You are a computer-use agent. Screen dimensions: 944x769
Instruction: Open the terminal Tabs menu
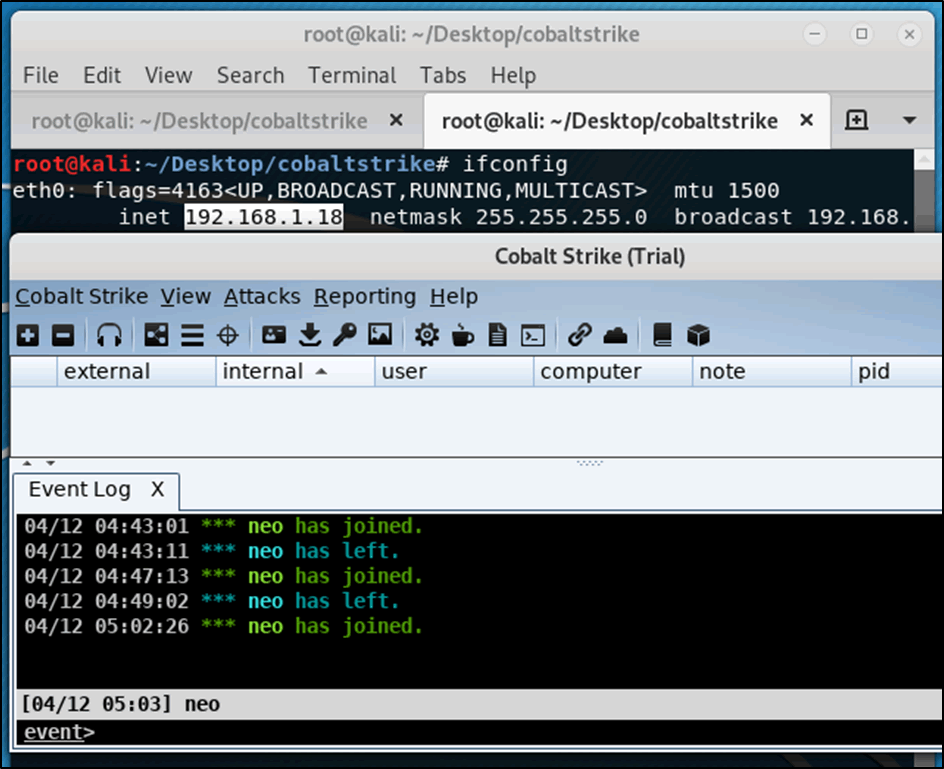[443, 75]
